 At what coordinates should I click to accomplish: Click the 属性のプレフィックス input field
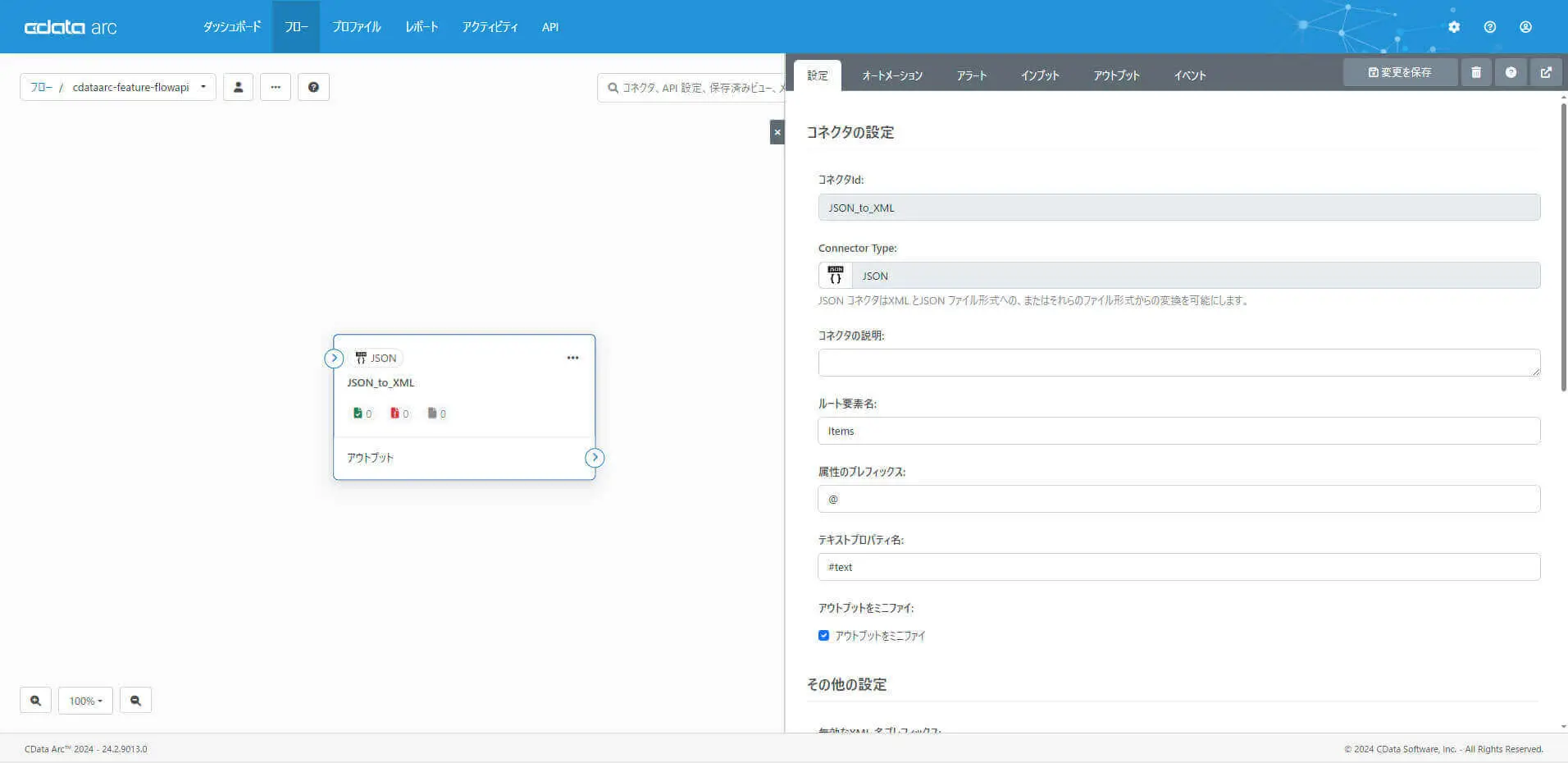(x=1178, y=499)
